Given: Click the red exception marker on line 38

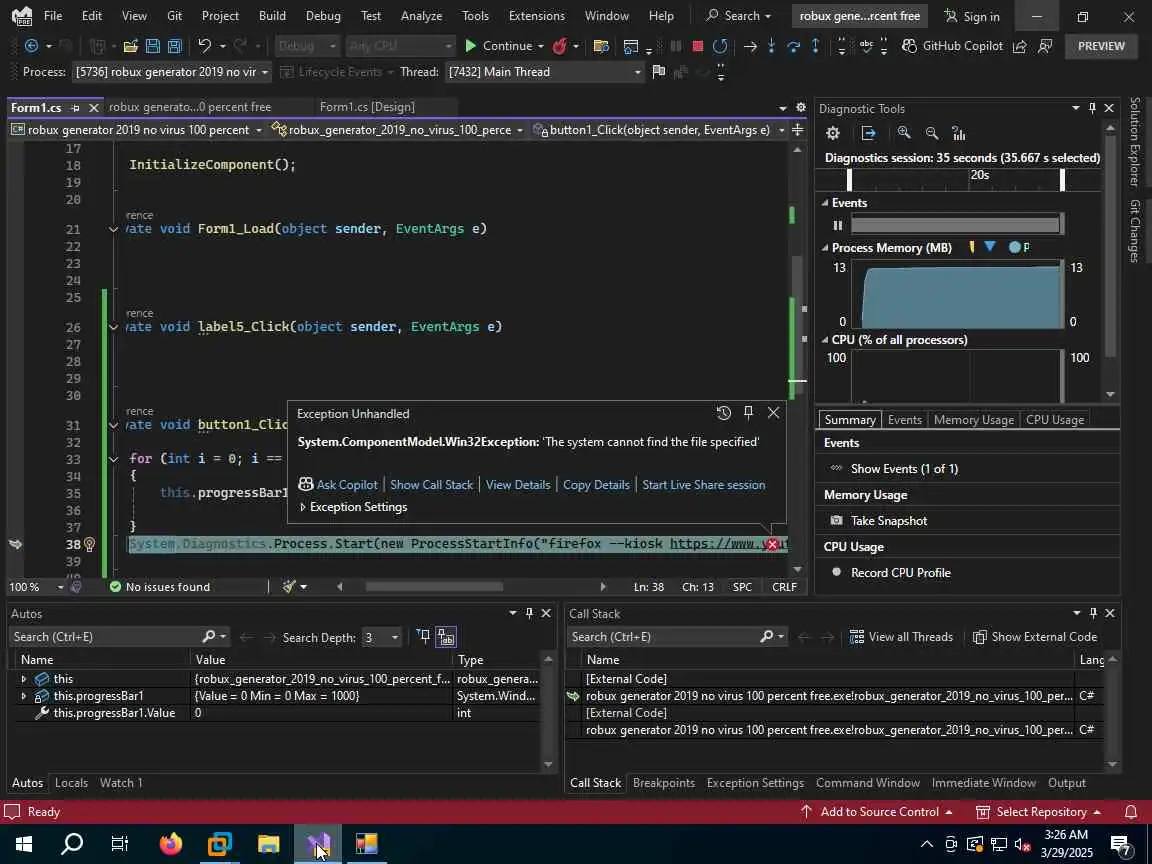Looking at the screenshot, I should 772,544.
